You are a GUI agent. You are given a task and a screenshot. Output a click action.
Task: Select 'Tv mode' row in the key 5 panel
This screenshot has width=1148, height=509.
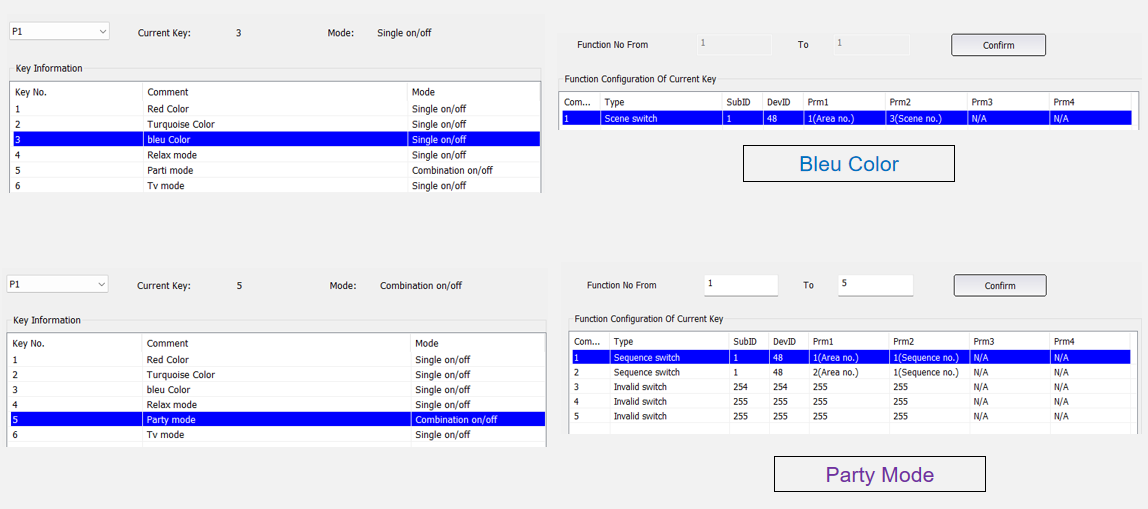[x=278, y=434]
